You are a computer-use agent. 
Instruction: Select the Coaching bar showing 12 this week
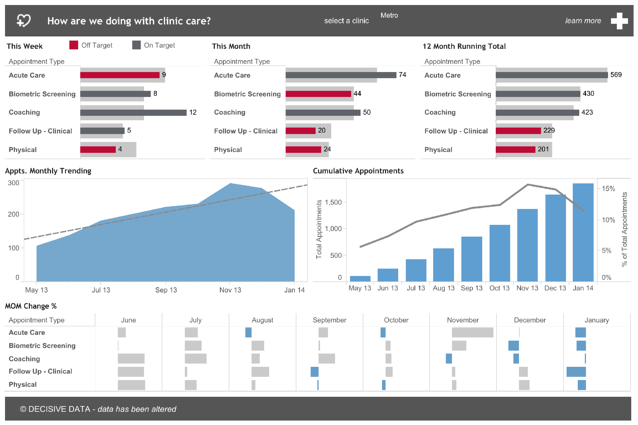point(133,113)
